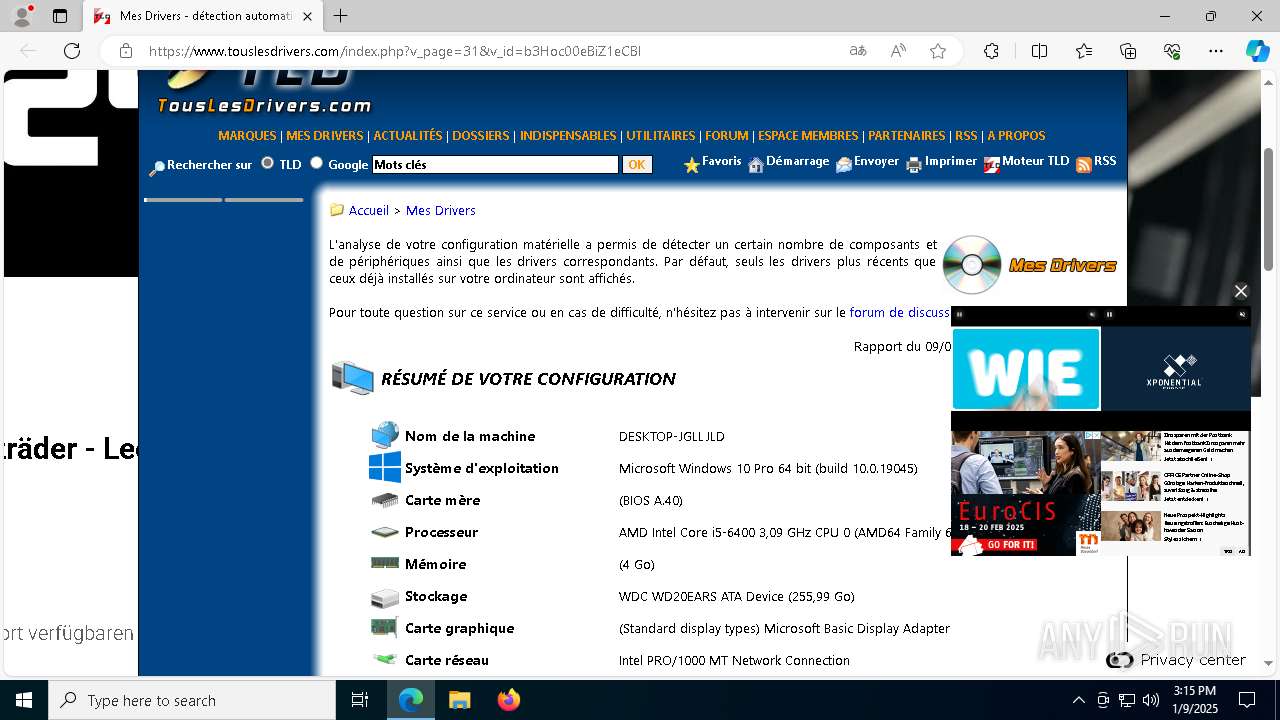Screen dimensions: 1280x720
Task: Click the Favoris star icon
Action: pyautogui.click(x=691, y=165)
